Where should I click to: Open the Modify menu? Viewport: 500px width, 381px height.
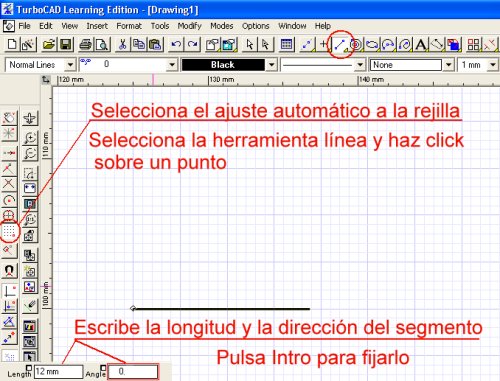(x=189, y=26)
